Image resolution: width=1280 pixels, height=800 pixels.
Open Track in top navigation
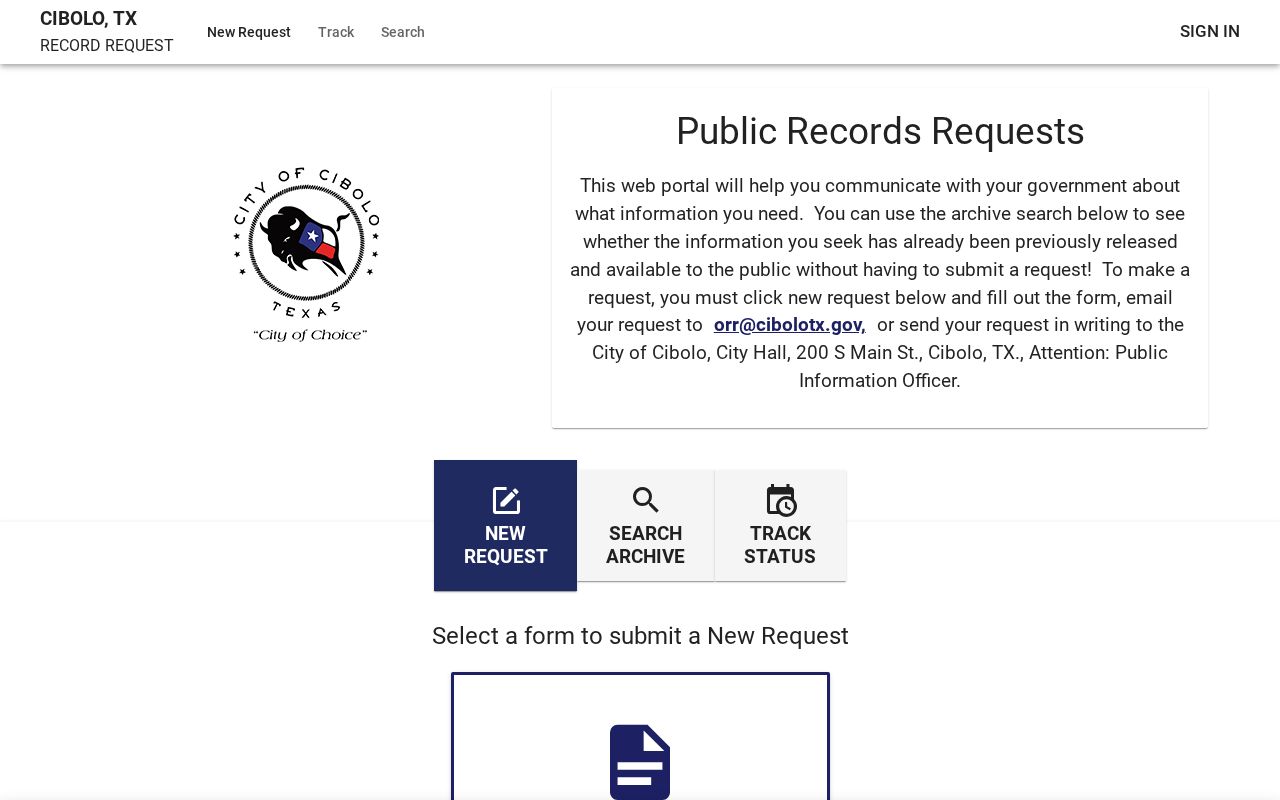pos(336,32)
